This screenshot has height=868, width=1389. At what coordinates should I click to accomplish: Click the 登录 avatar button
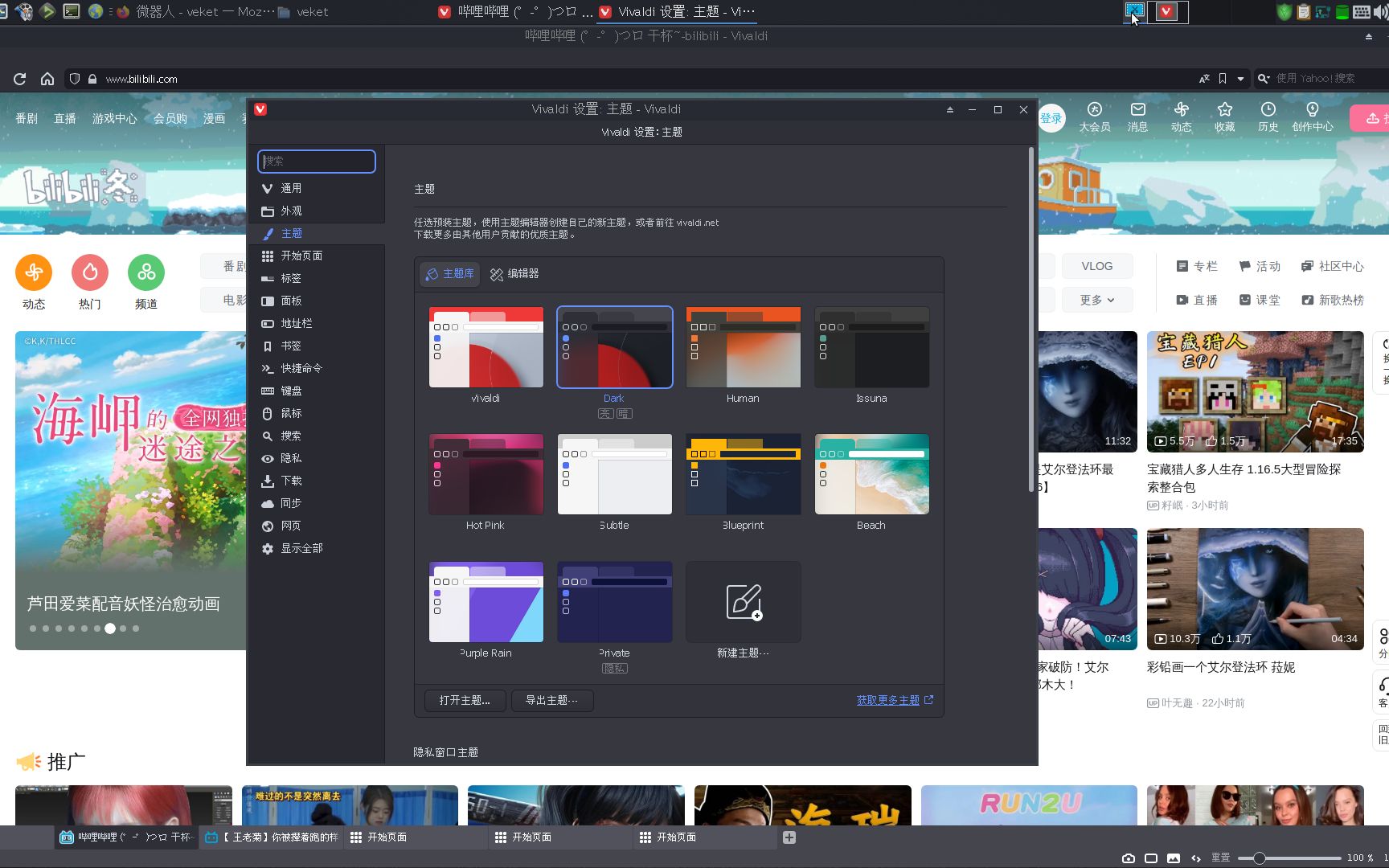point(1051,118)
